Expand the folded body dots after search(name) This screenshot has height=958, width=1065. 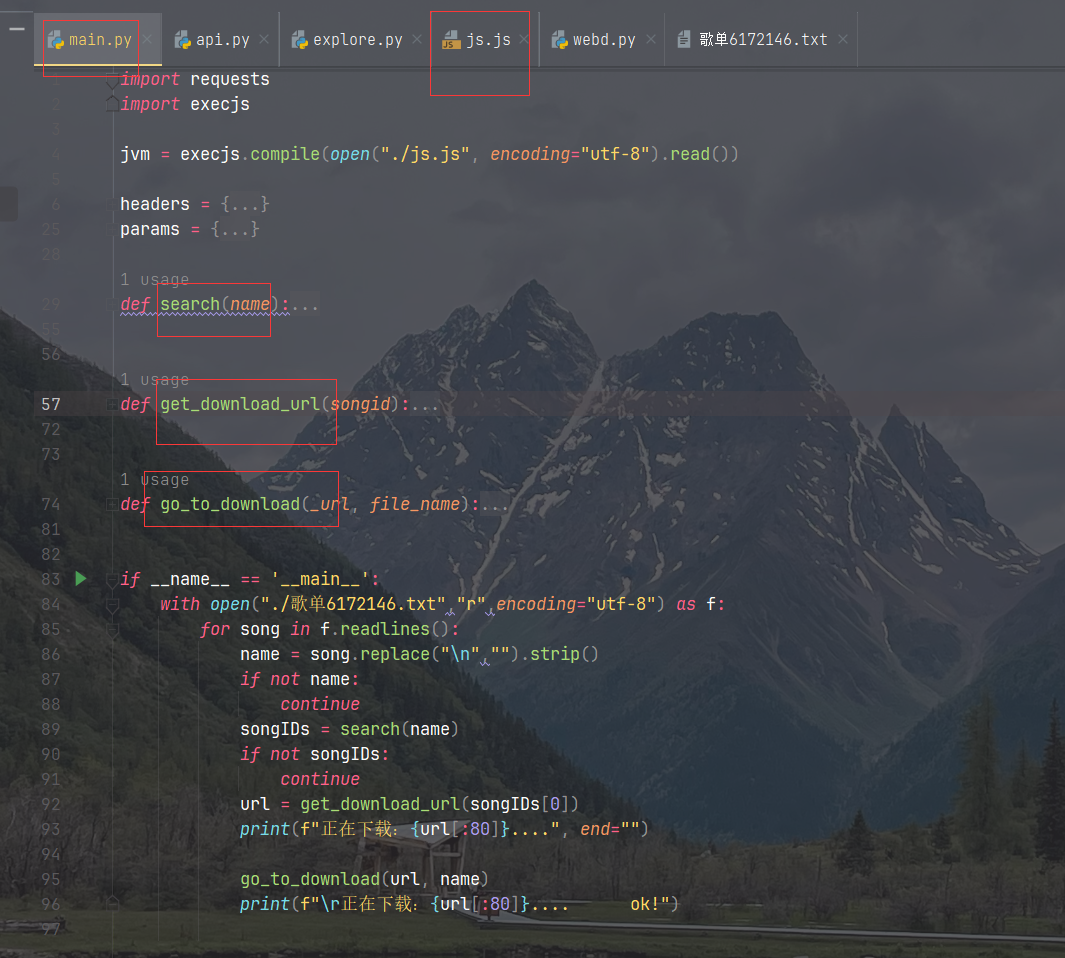(x=305, y=305)
